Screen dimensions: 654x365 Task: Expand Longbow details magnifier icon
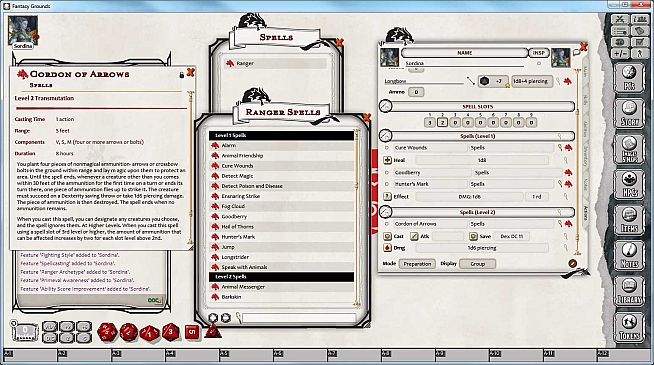tap(558, 81)
